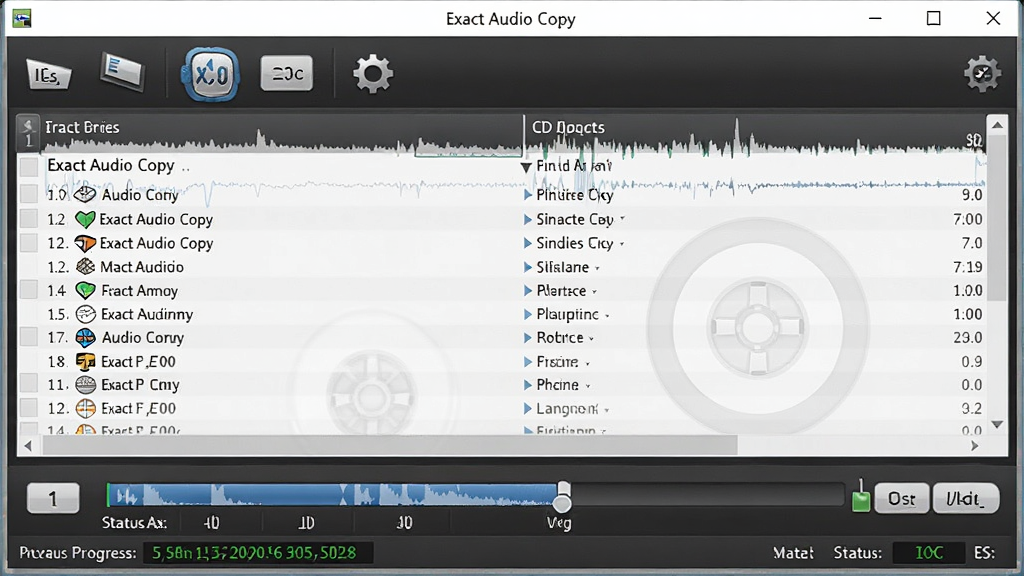The height and width of the screenshot is (576, 1024).
Task: Expand 'Pinuree Cky' with its blue triangle
Action: pyautogui.click(x=528, y=195)
